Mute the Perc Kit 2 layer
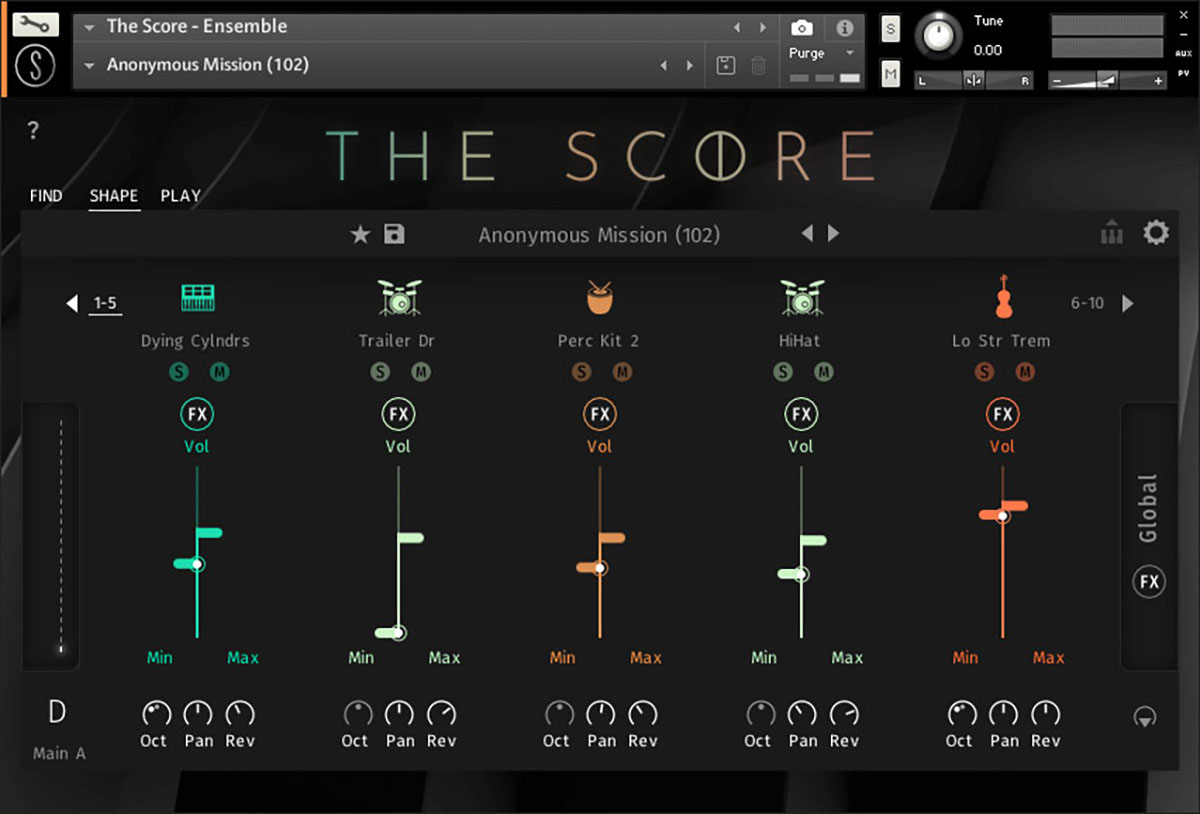This screenshot has height=814, width=1200. pyautogui.click(x=622, y=372)
